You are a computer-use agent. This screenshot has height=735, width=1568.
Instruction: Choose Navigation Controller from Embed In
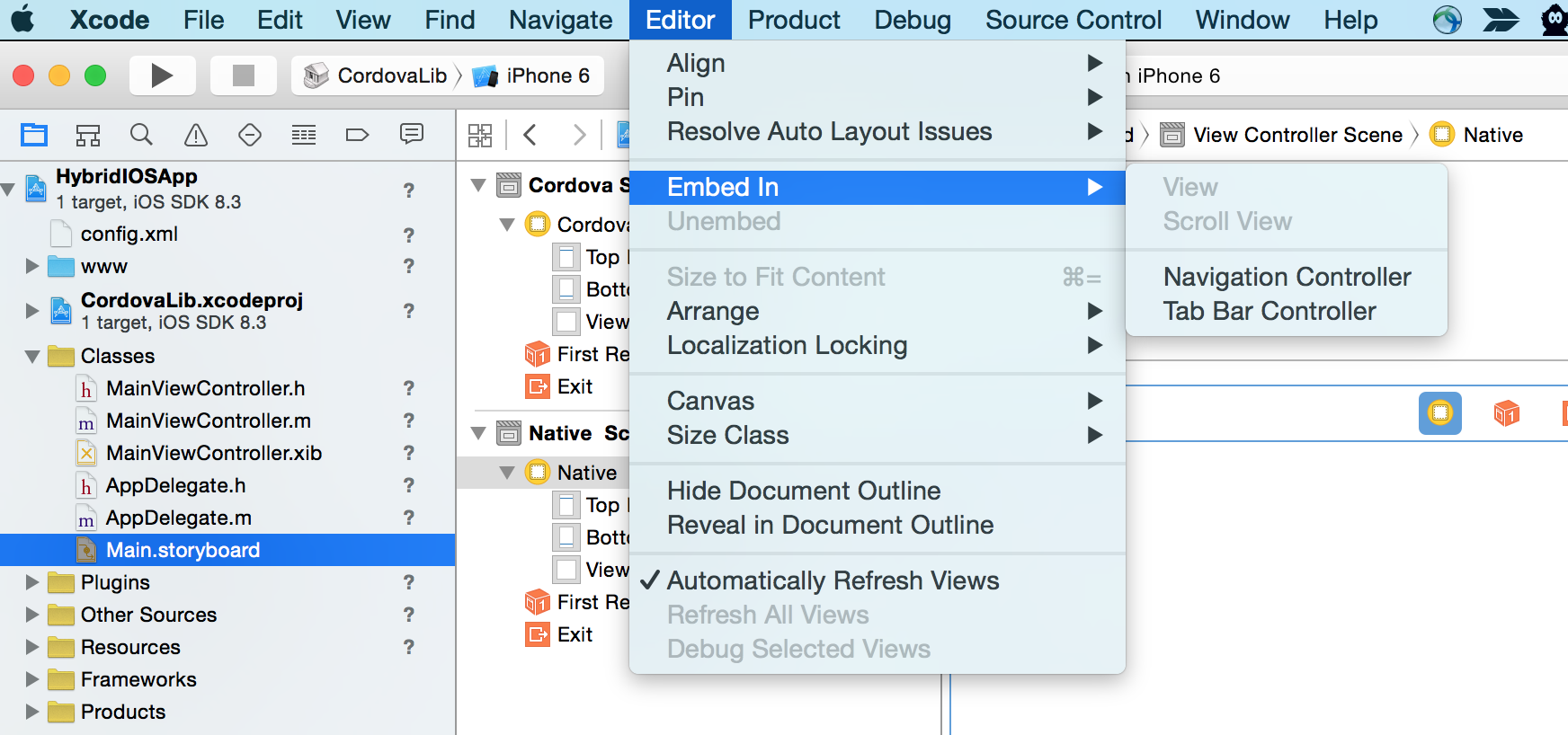click(1287, 277)
